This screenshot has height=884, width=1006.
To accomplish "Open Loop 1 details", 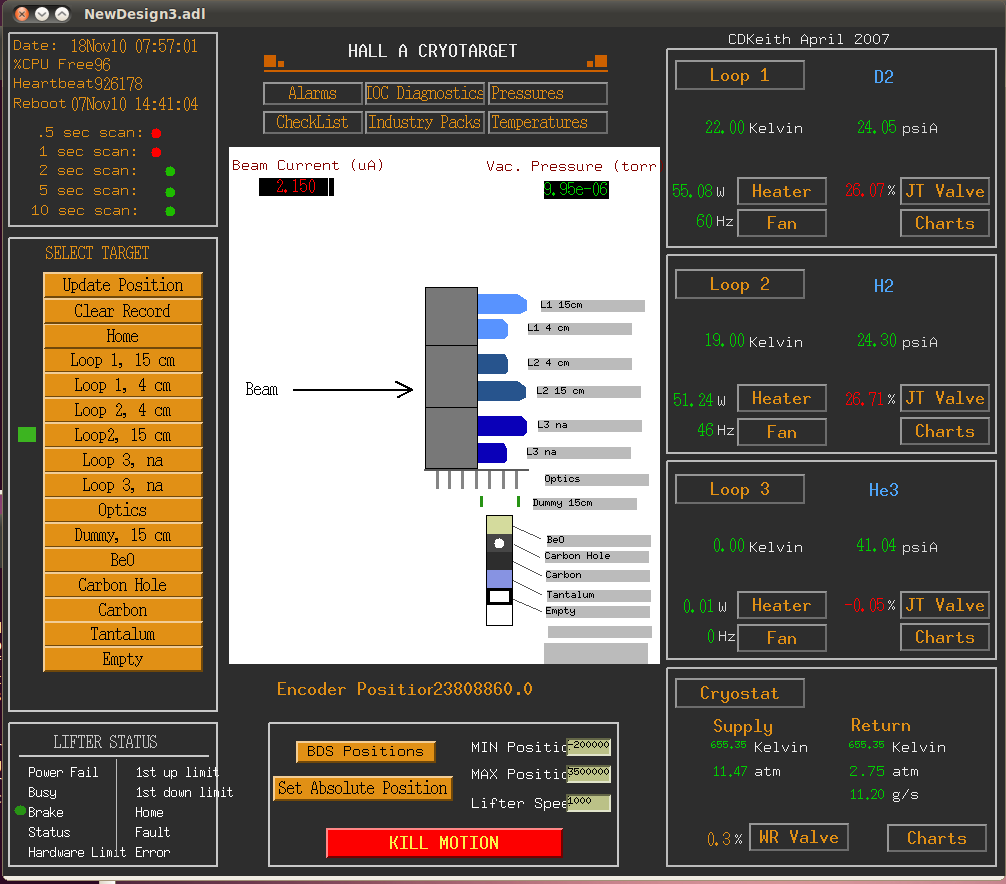I will point(739,75).
